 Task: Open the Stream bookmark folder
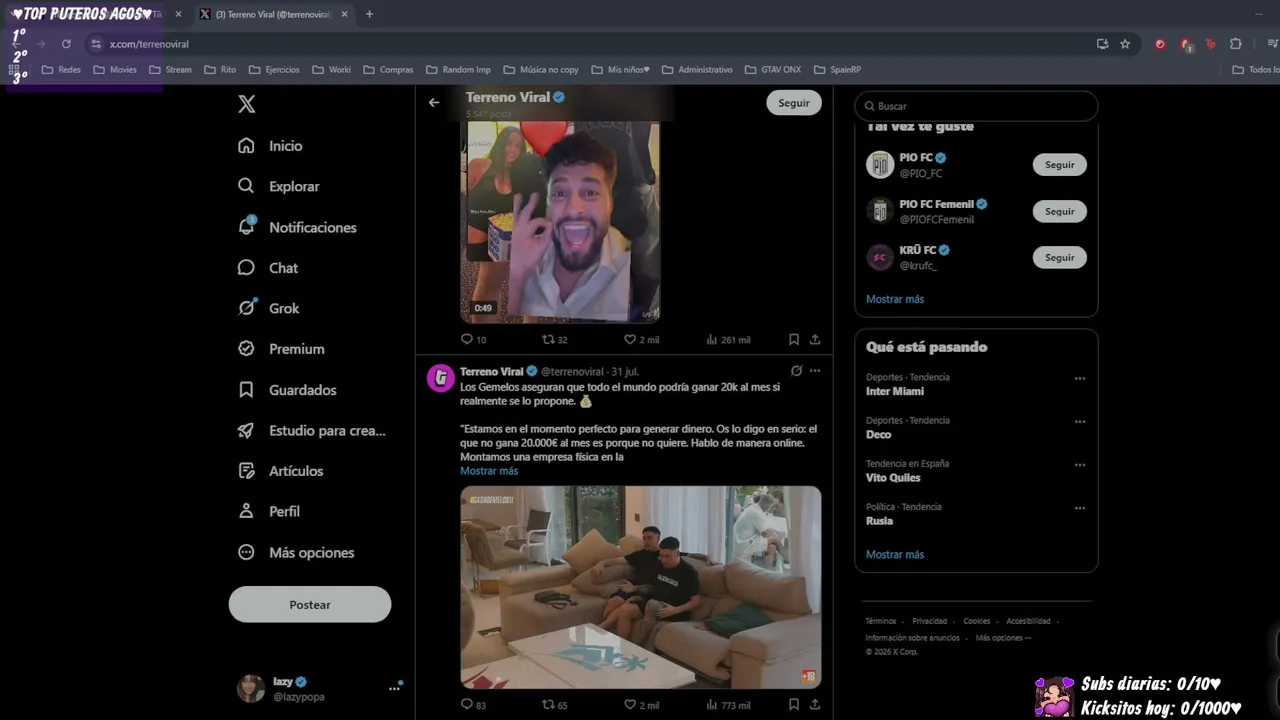tap(170, 70)
